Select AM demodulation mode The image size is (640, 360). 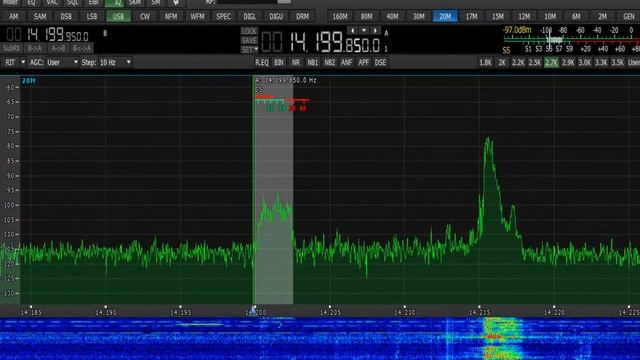pos(13,17)
